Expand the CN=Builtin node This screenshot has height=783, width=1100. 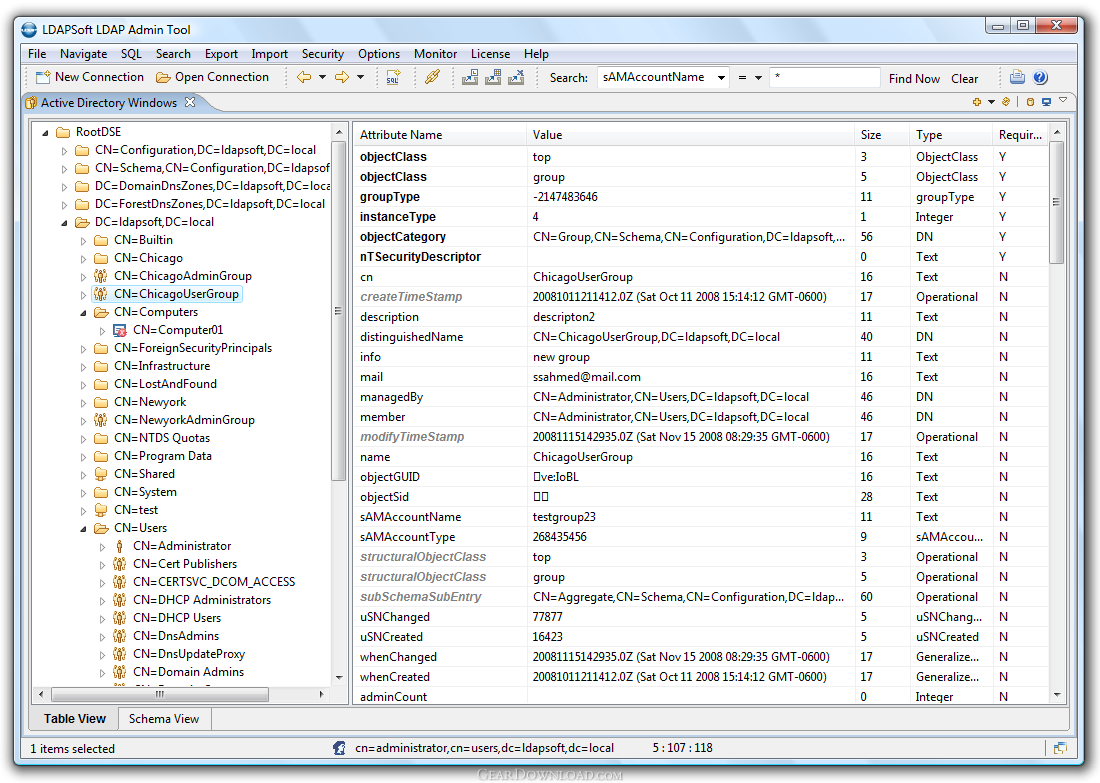pos(83,241)
